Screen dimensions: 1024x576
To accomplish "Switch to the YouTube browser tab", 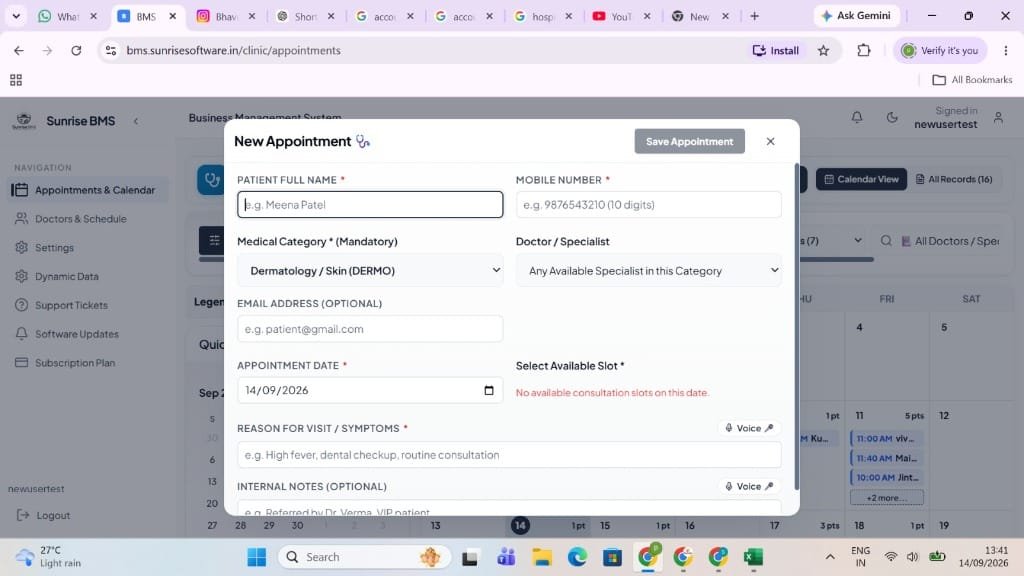I will (x=621, y=16).
